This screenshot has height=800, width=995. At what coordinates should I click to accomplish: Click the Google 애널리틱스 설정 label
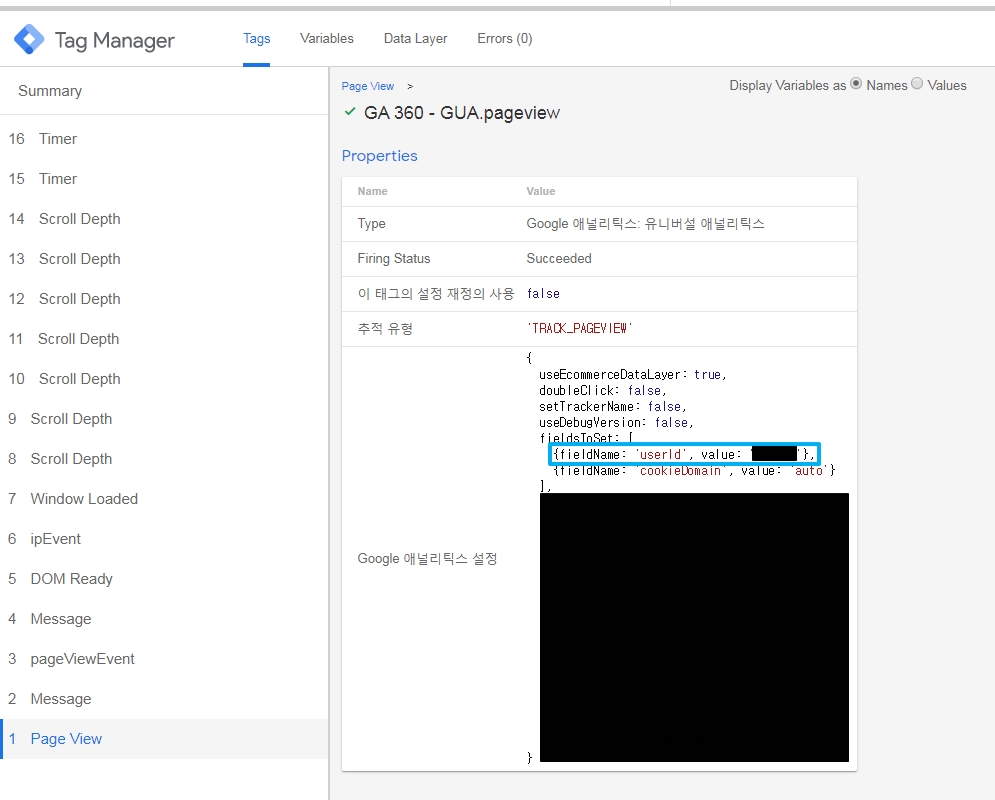coord(427,558)
